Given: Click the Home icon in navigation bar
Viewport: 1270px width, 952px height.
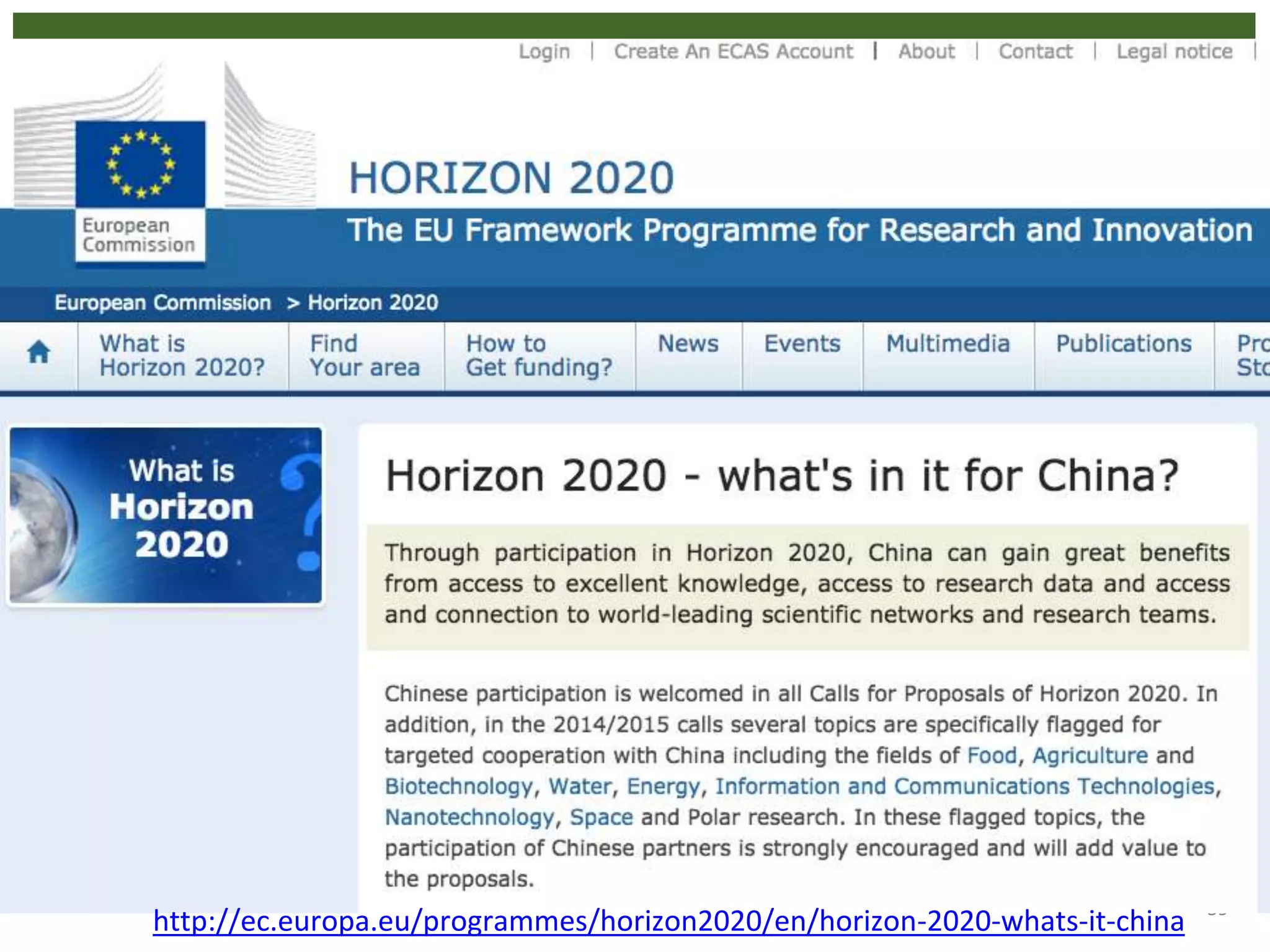Looking at the screenshot, I should click(x=38, y=352).
